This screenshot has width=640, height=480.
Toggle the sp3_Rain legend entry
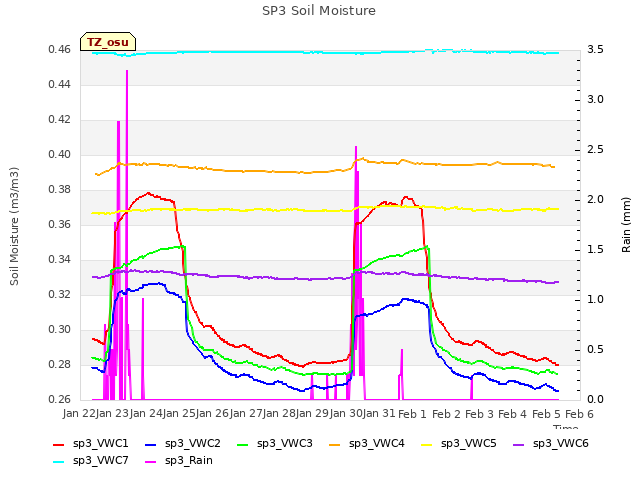pos(179,461)
